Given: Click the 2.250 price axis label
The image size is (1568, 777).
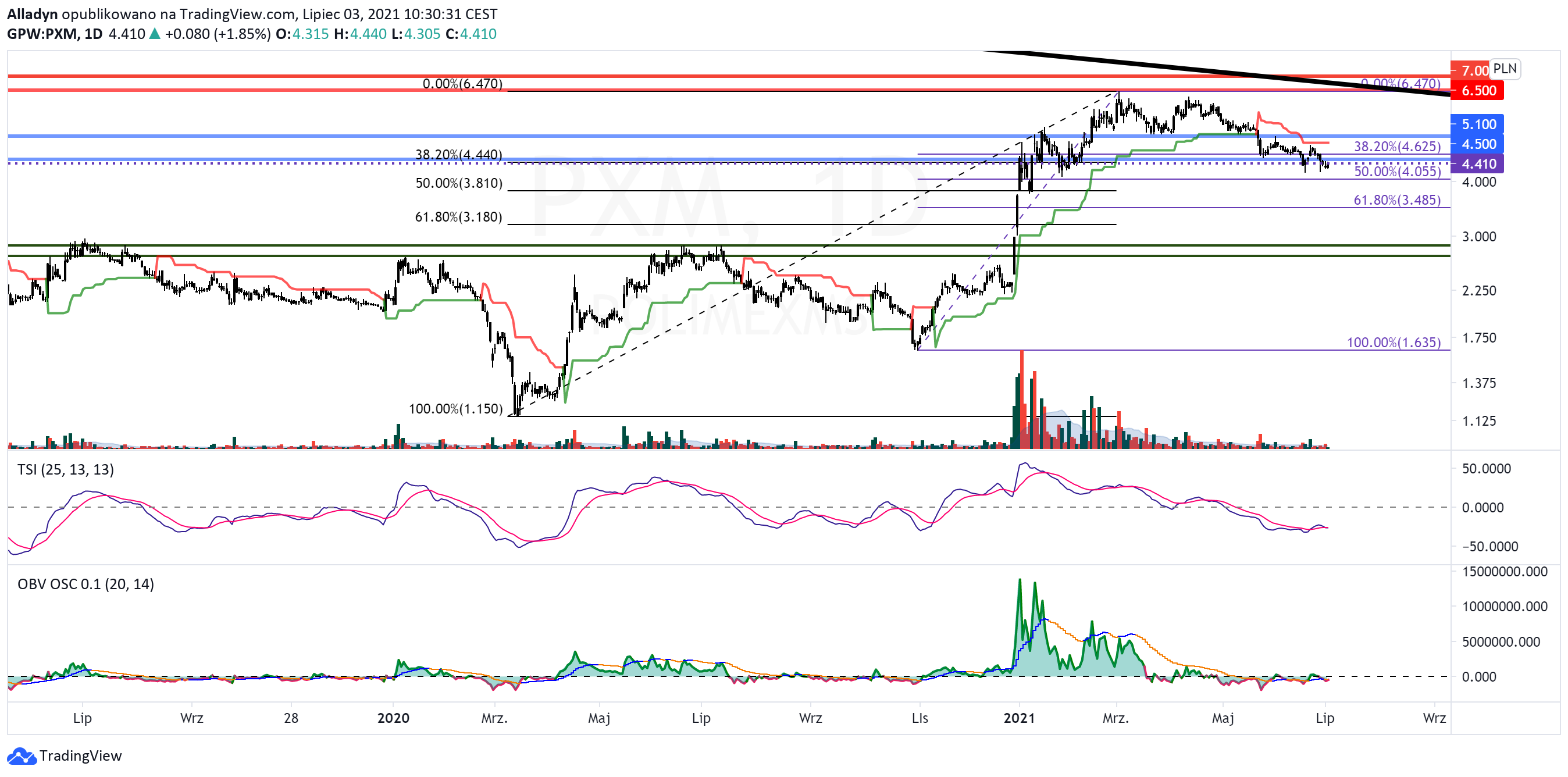Looking at the screenshot, I should pyautogui.click(x=1479, y=291).
